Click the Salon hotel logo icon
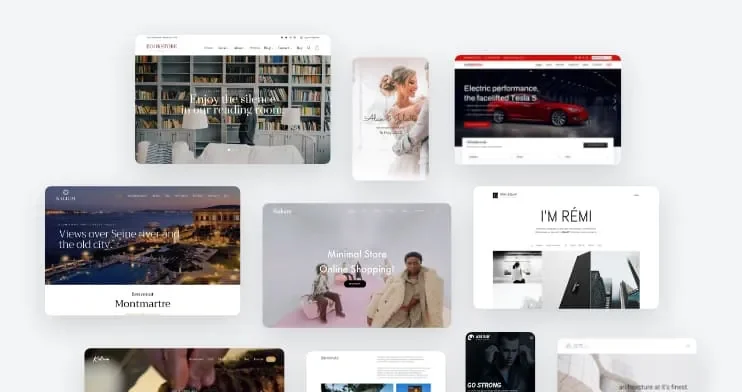 tap(66, 192)
